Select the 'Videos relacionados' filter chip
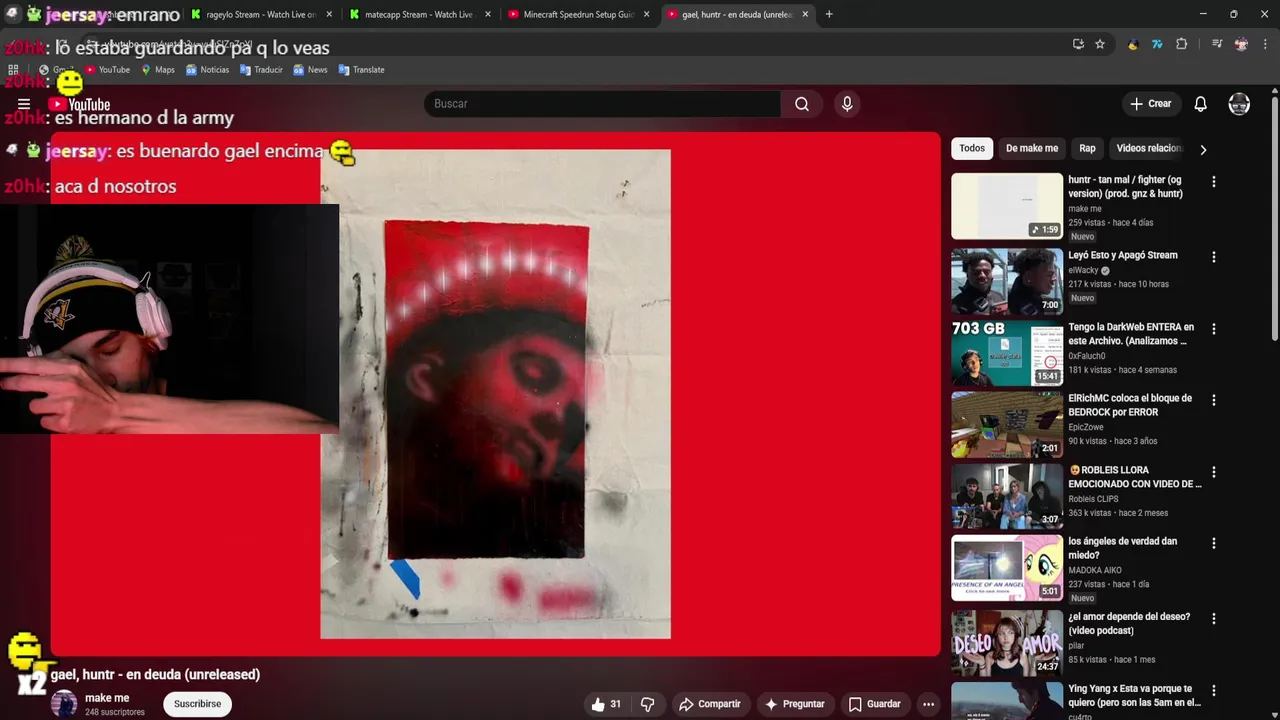 [1149, 148]
